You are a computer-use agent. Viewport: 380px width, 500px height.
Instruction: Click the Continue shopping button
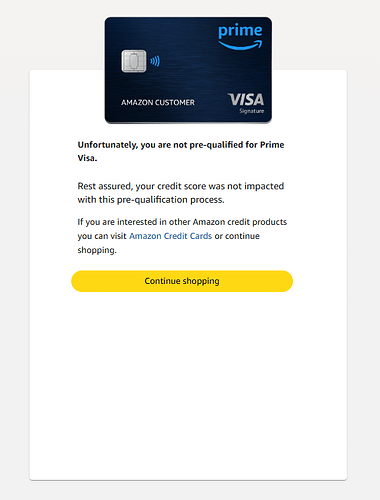[182, 281]
